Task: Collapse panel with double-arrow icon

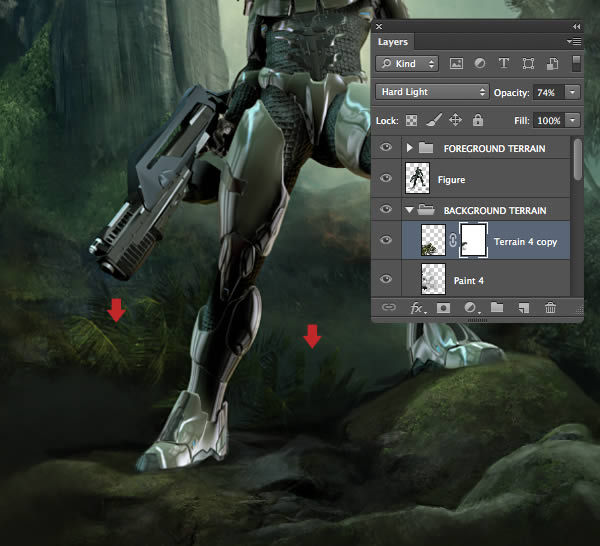Action: coord(576,26)
